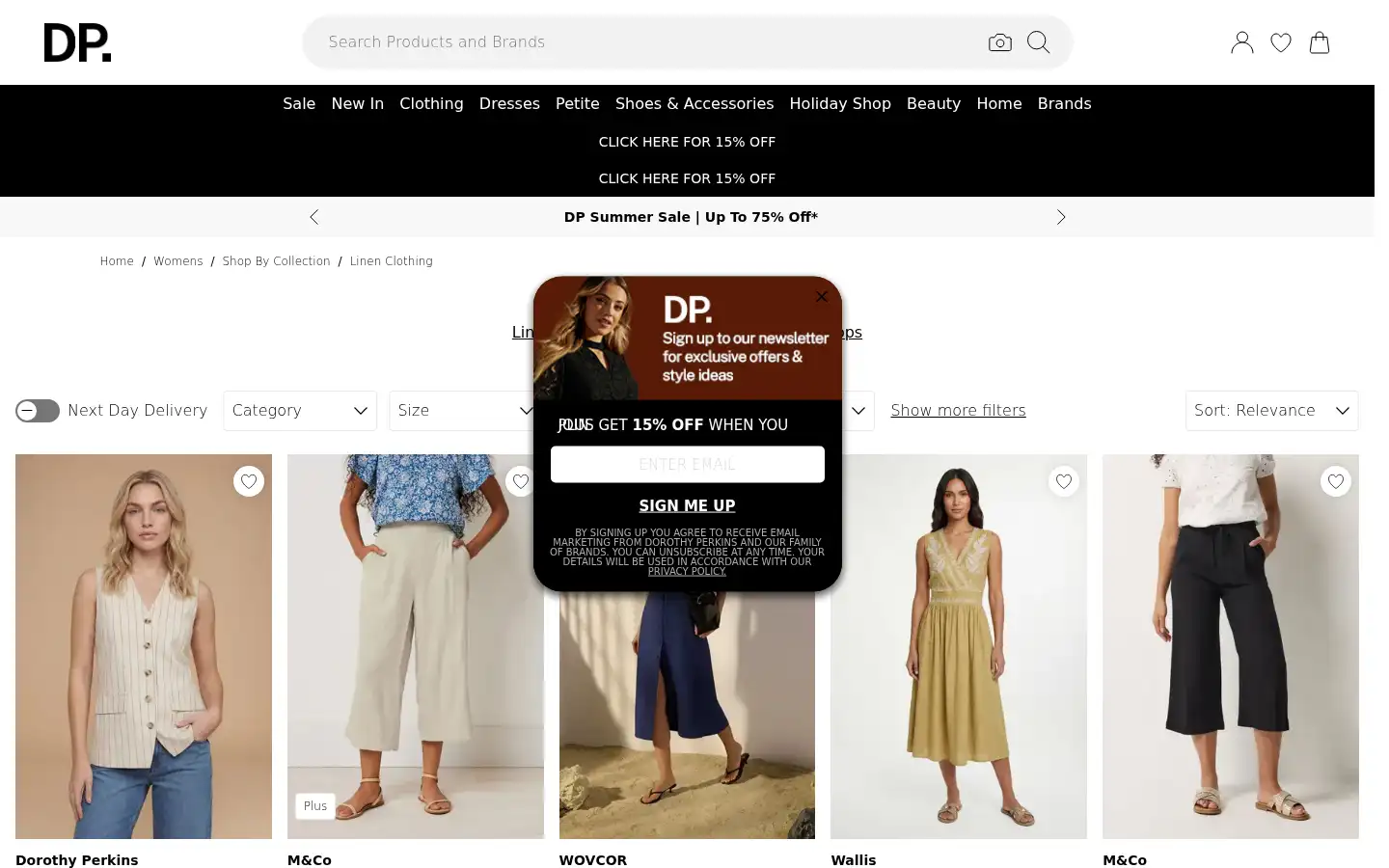Open the M&Co black culottes product image

tap(1231, 646)
